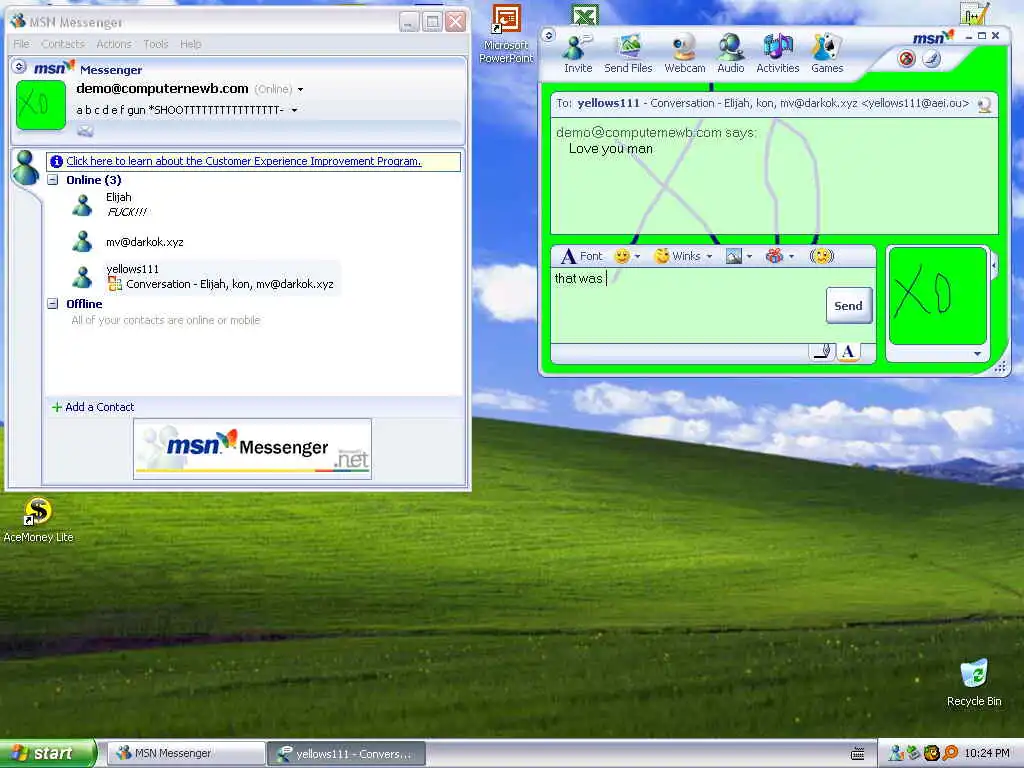Open the background picture dropdown arrow
This screenshot has width=1024, height=768.
tap(749, 257)
